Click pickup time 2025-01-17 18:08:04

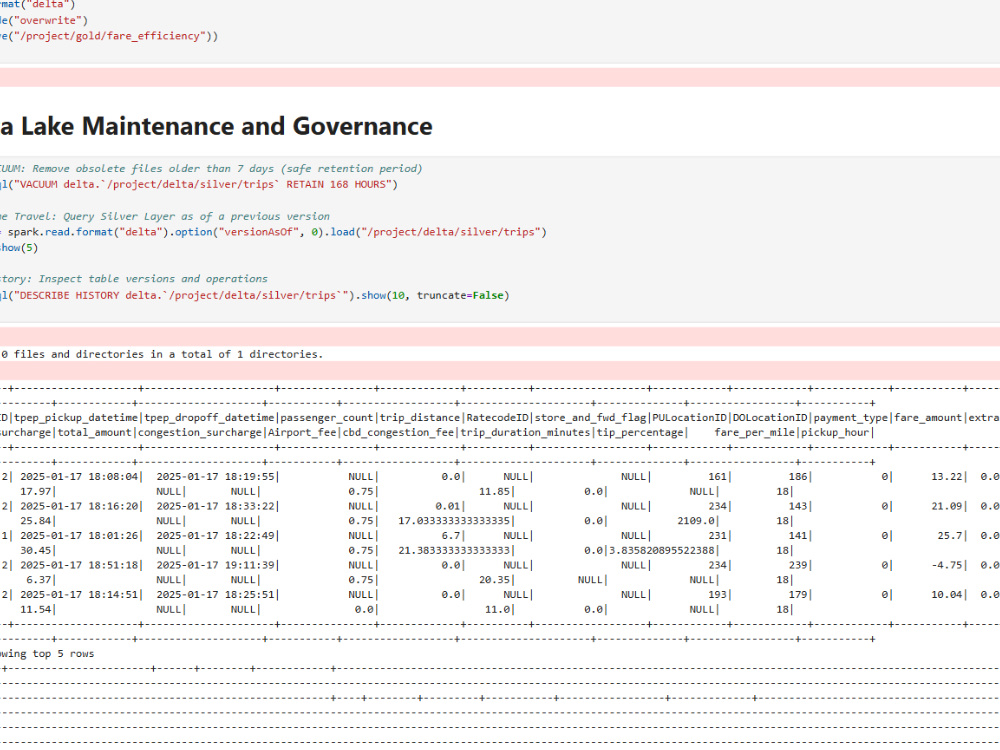tap(80, 476)
